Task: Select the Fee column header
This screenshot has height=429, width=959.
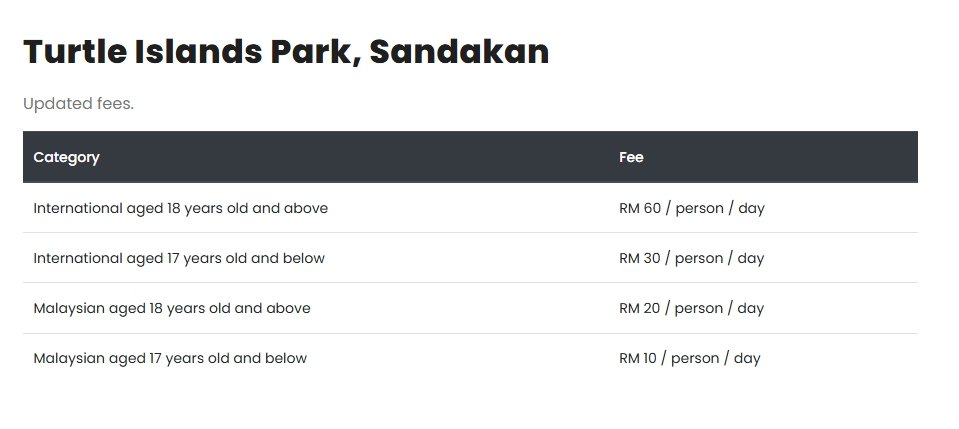Action: 631,157
